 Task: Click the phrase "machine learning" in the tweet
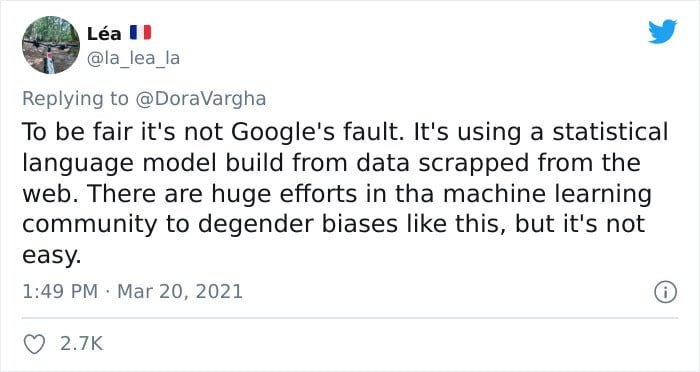(x=547, y=195)
